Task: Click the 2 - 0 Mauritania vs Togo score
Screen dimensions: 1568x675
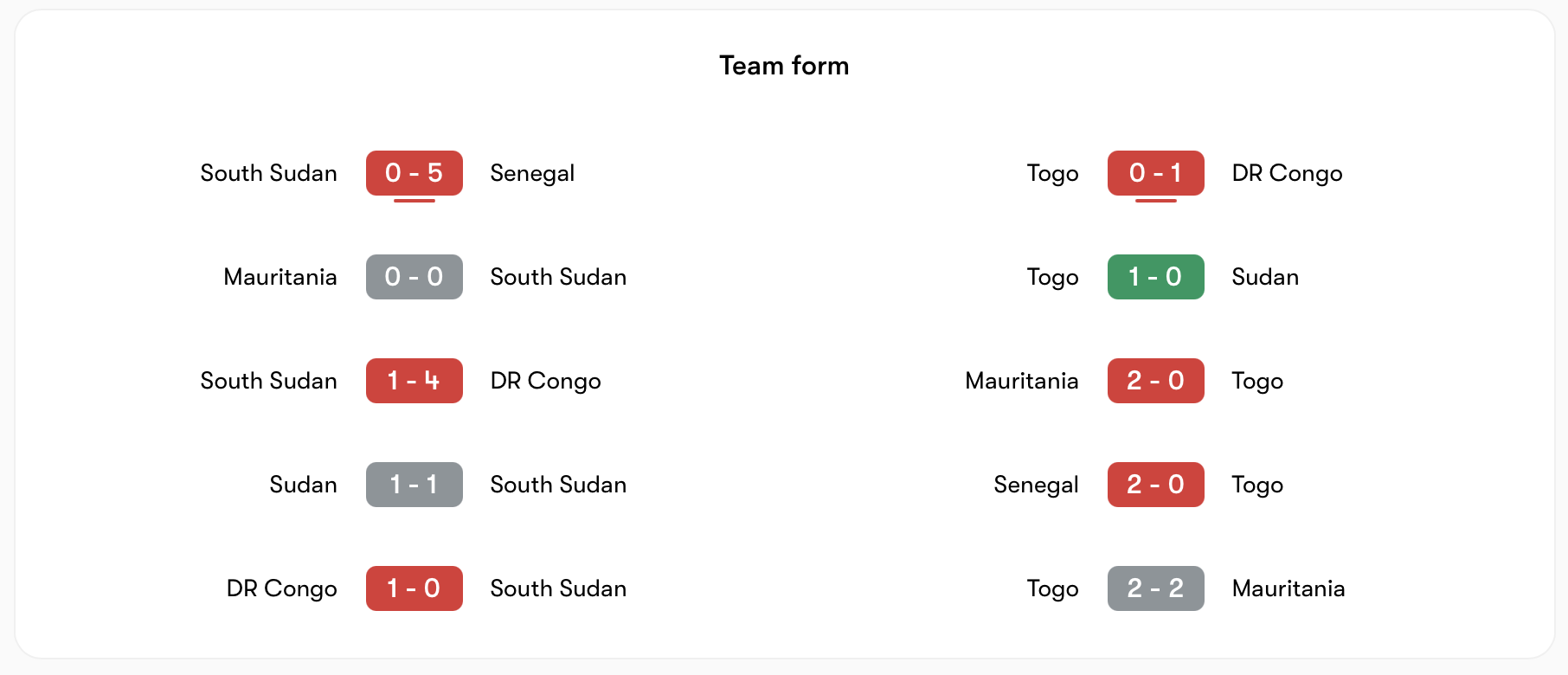Action: point(1155,381)
